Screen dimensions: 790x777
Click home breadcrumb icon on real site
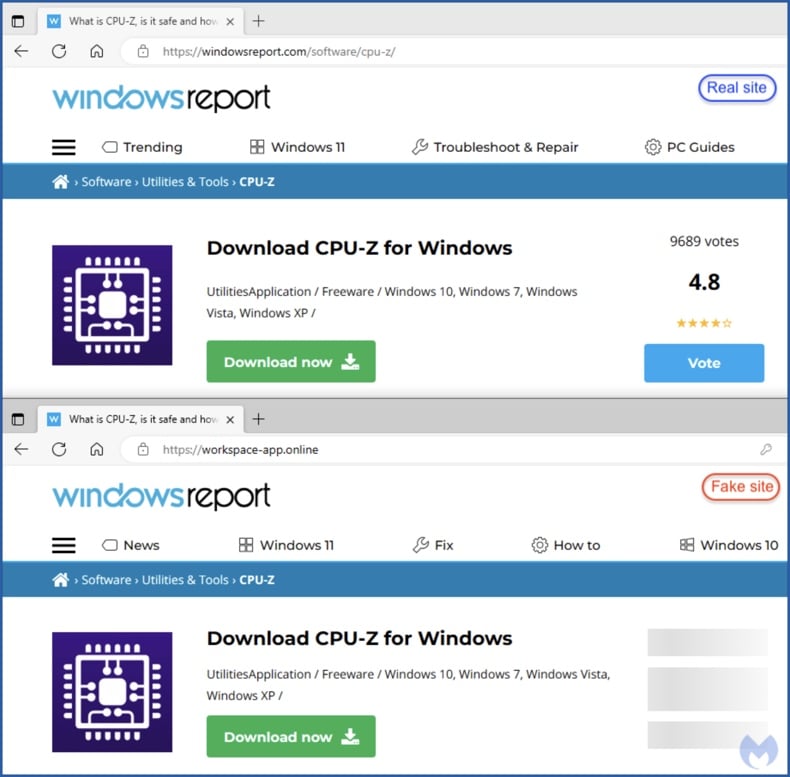tap(60, 182)
